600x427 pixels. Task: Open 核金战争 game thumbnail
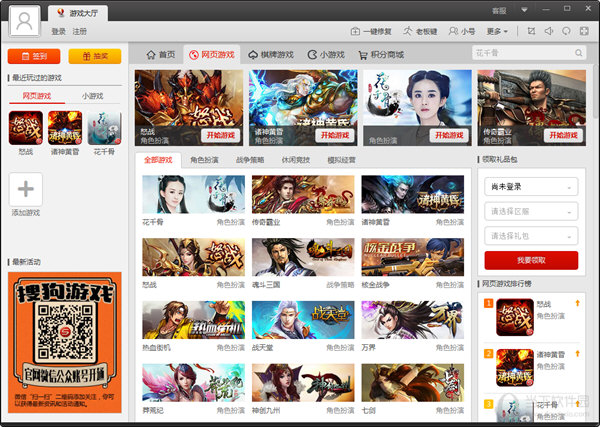412,257
